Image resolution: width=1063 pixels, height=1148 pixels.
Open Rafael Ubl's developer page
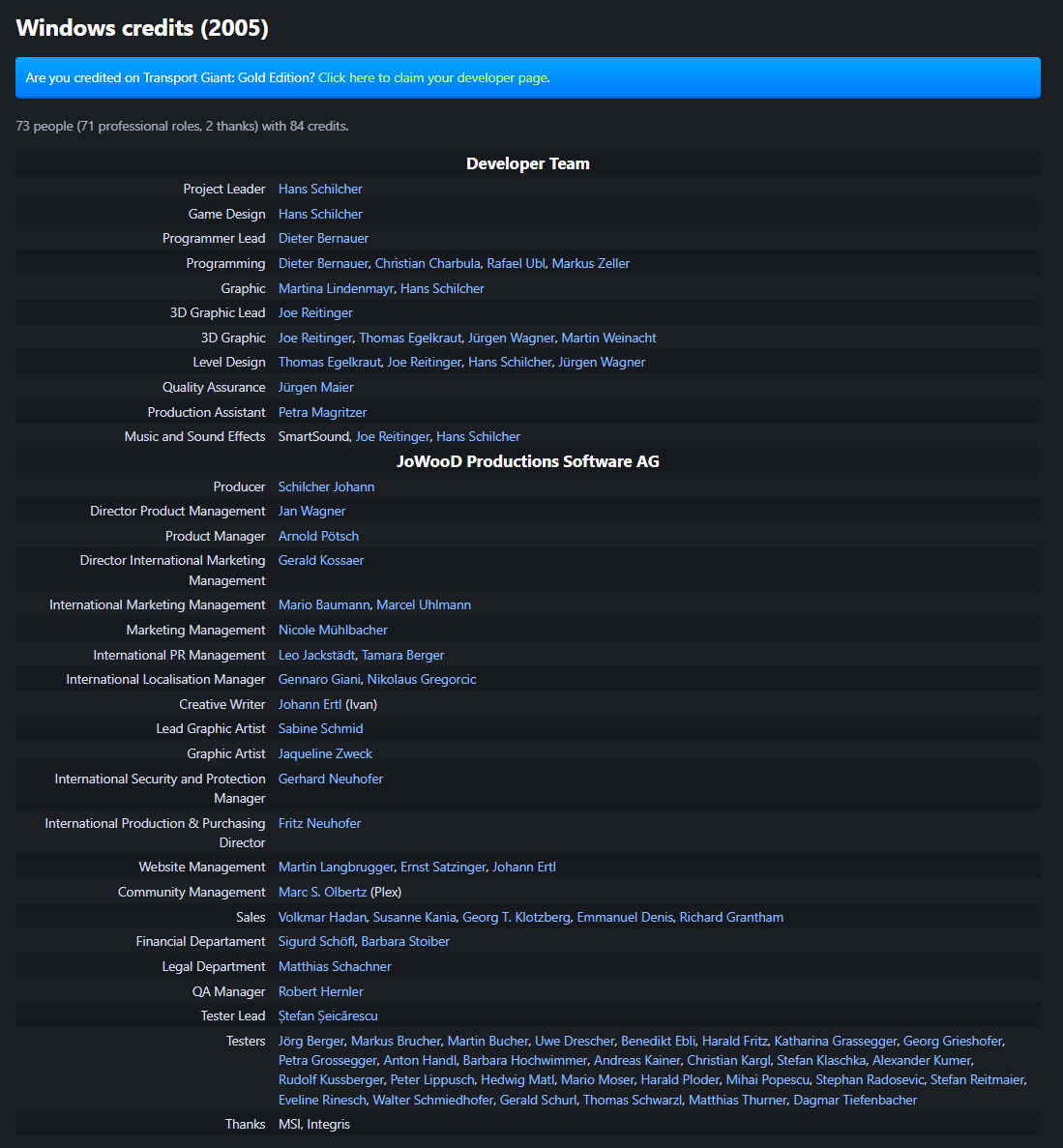(x=517, y=264)
